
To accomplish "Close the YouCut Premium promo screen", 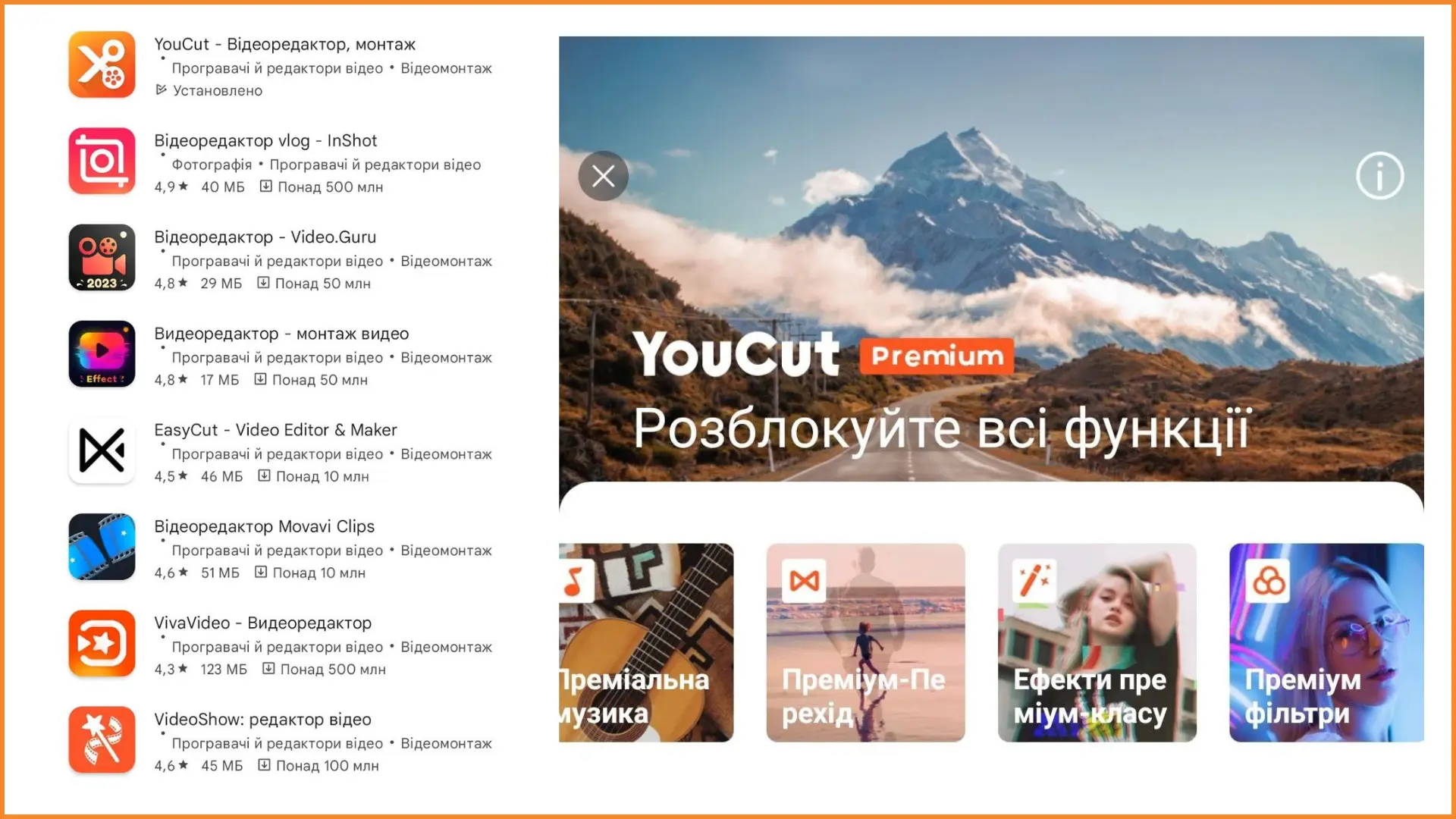I will pyautogui.click(x=604, y=176).
